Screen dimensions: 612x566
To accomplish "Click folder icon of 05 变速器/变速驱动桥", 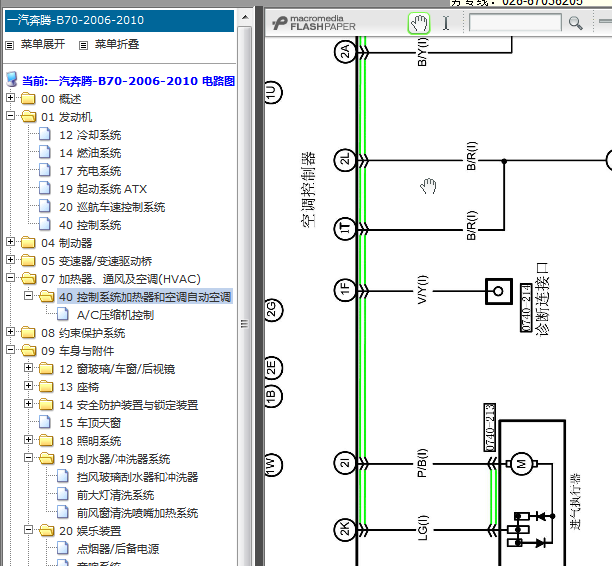I will click(28, 260).
